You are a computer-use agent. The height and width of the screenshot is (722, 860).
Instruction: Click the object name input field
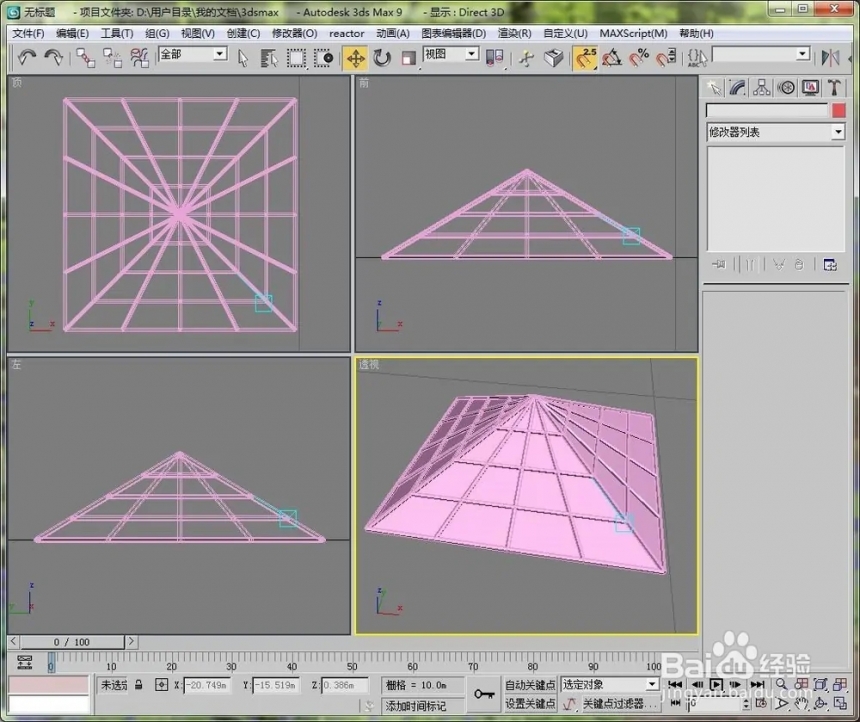[x=767, y=110]
